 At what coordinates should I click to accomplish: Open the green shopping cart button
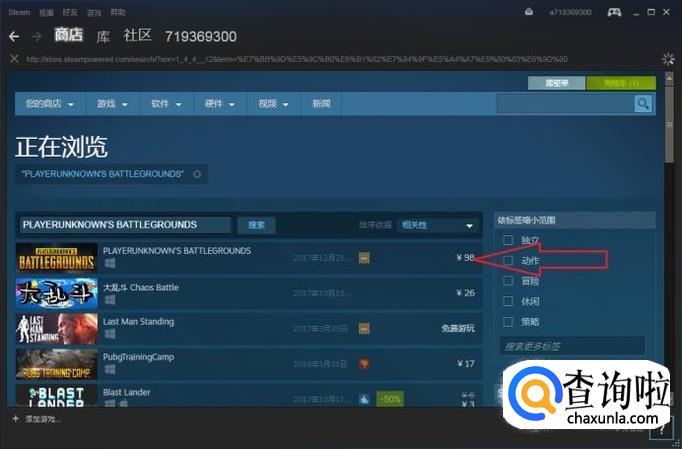coord(621,83)
